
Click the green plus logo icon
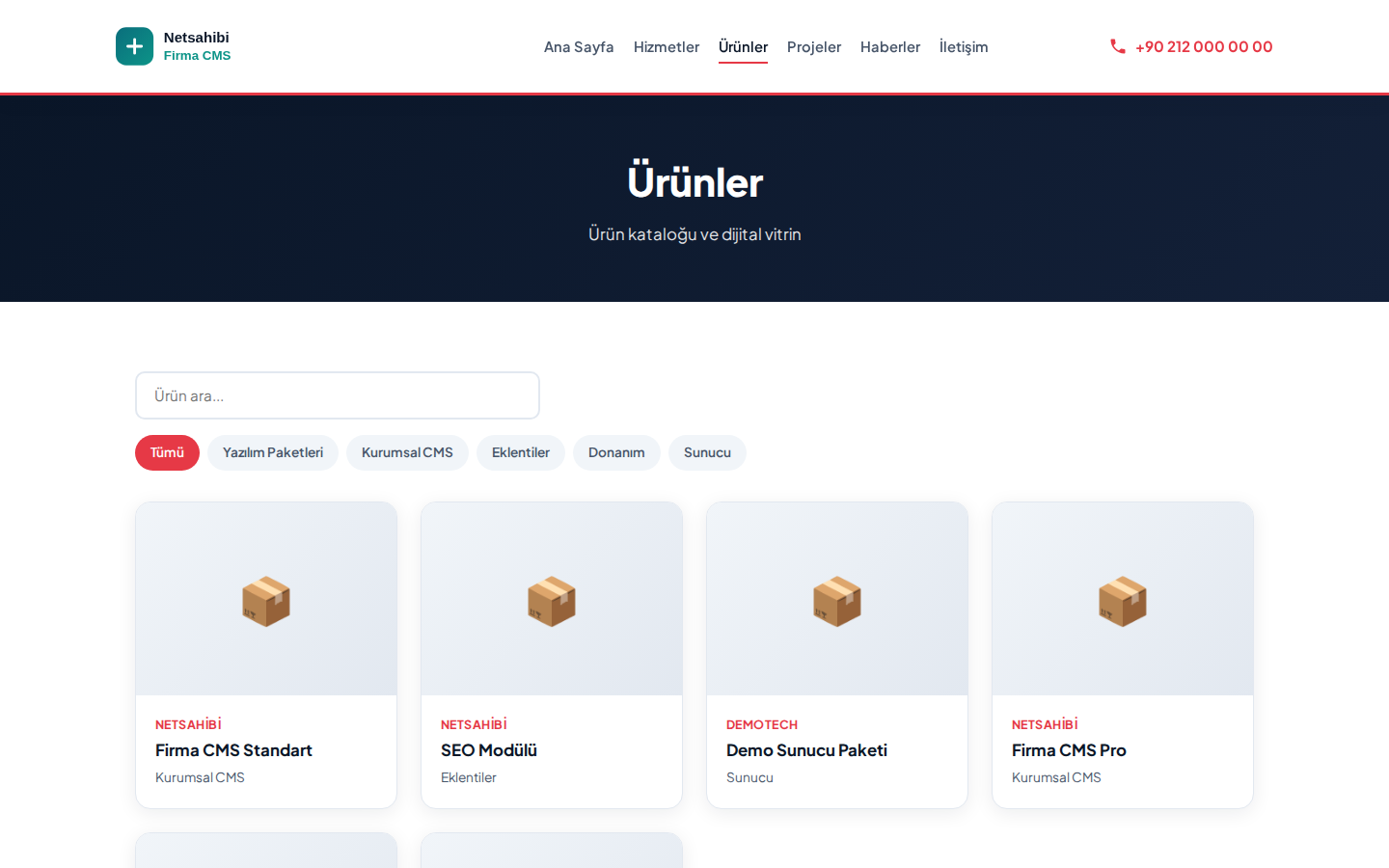[134, 46]
